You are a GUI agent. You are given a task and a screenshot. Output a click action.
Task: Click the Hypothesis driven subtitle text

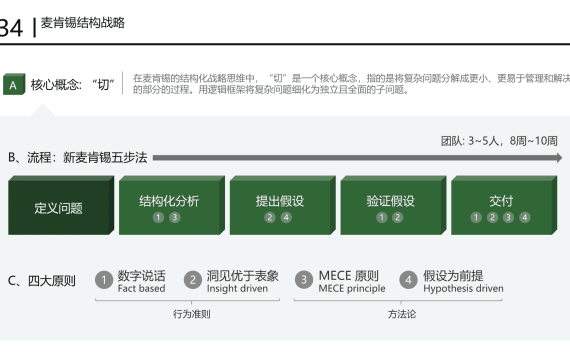(x=463, y=288)
